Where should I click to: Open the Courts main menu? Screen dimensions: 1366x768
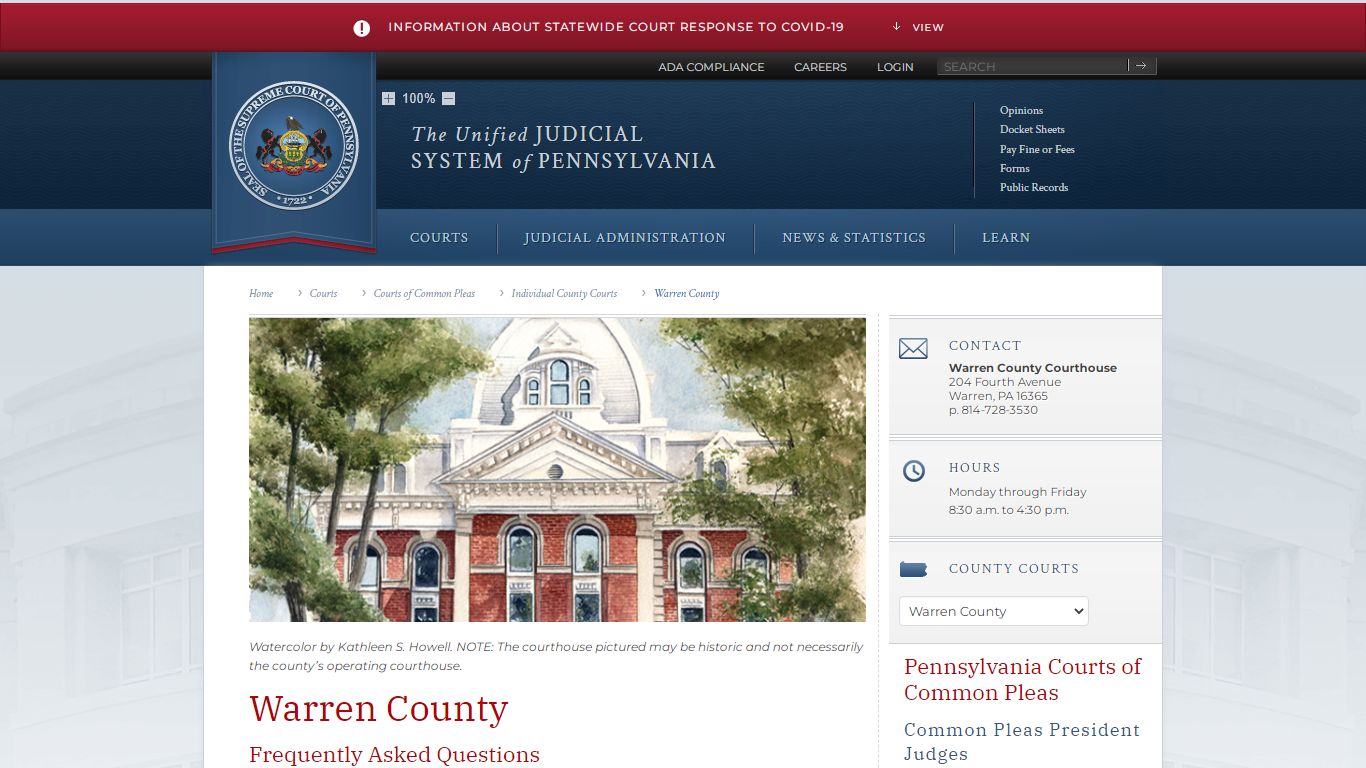439,238
